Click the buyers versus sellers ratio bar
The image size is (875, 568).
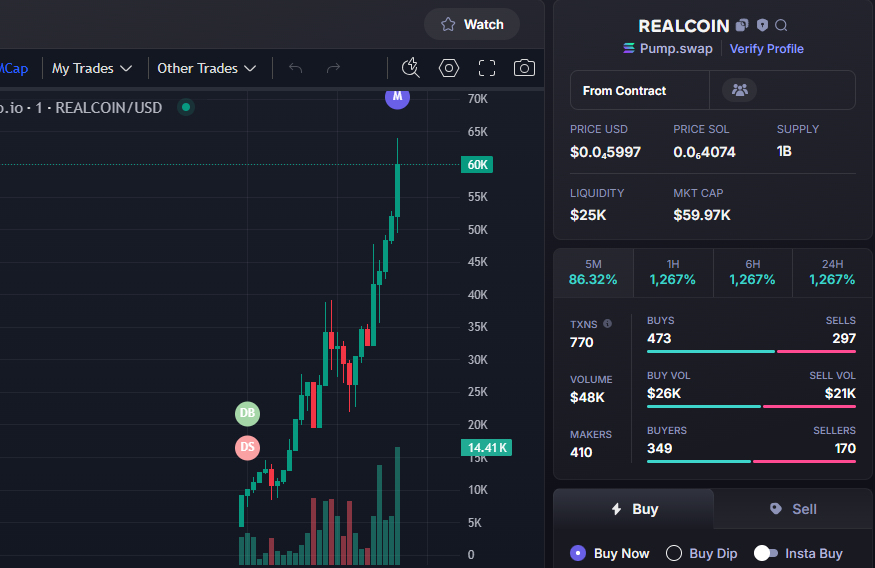(x=751, y=461)
